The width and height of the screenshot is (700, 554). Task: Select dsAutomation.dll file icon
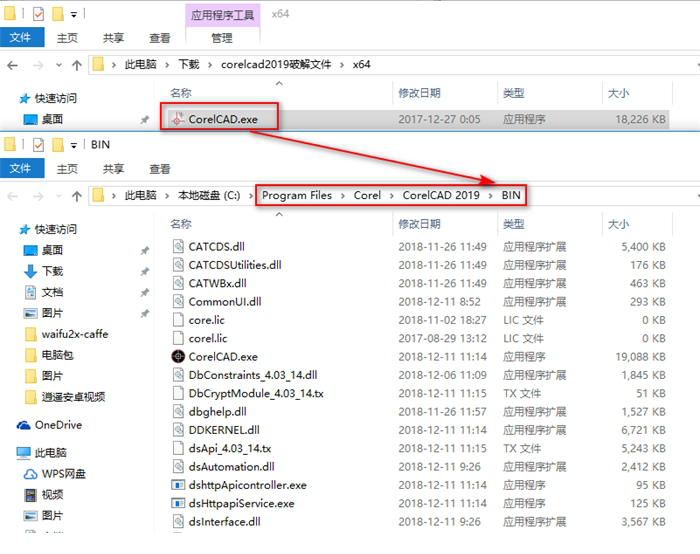(x=178, y=466)
